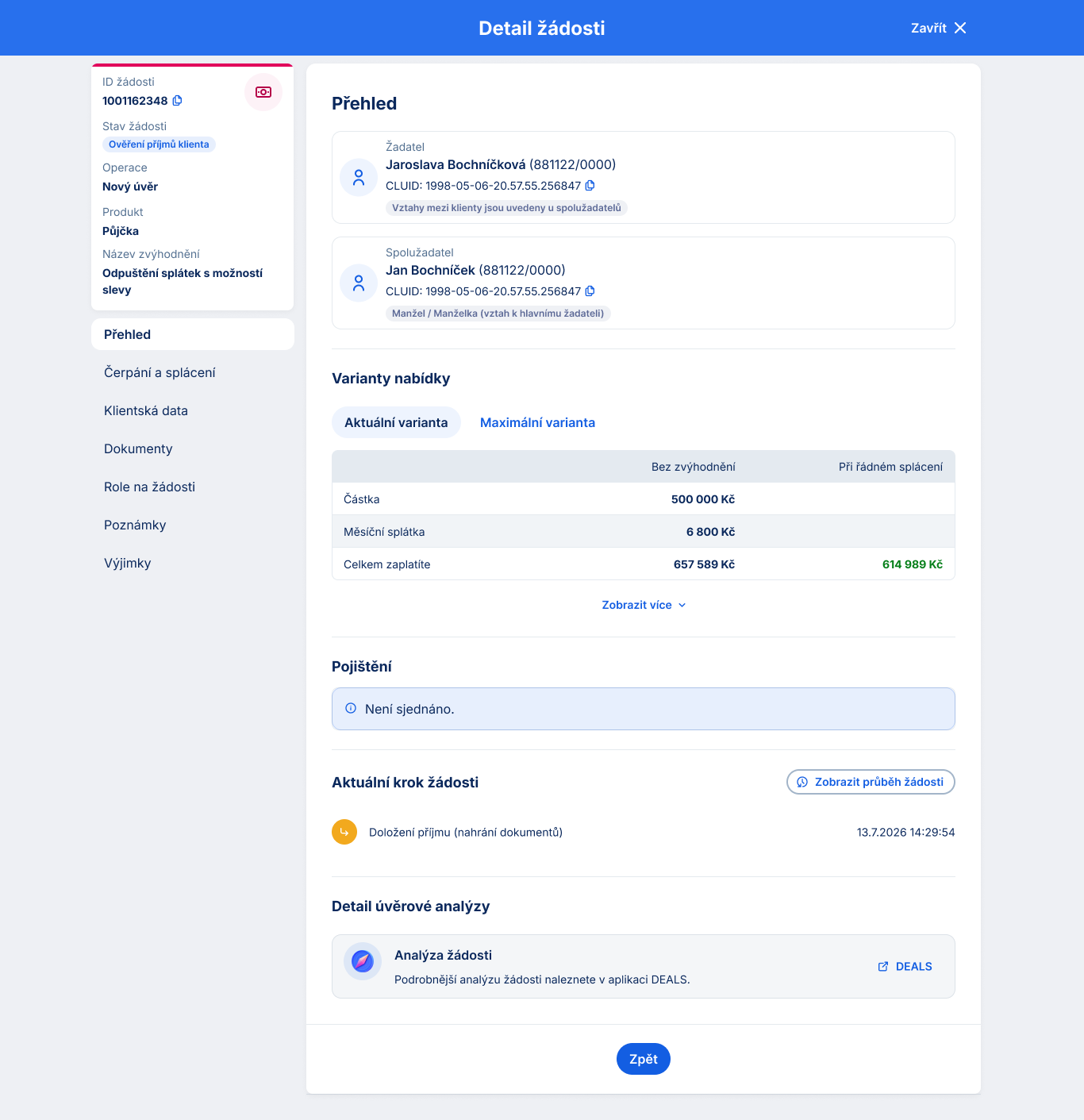Click the avatar icon of Žadatel
Screen dimensions: 1084x1120
tap(359, 178)
